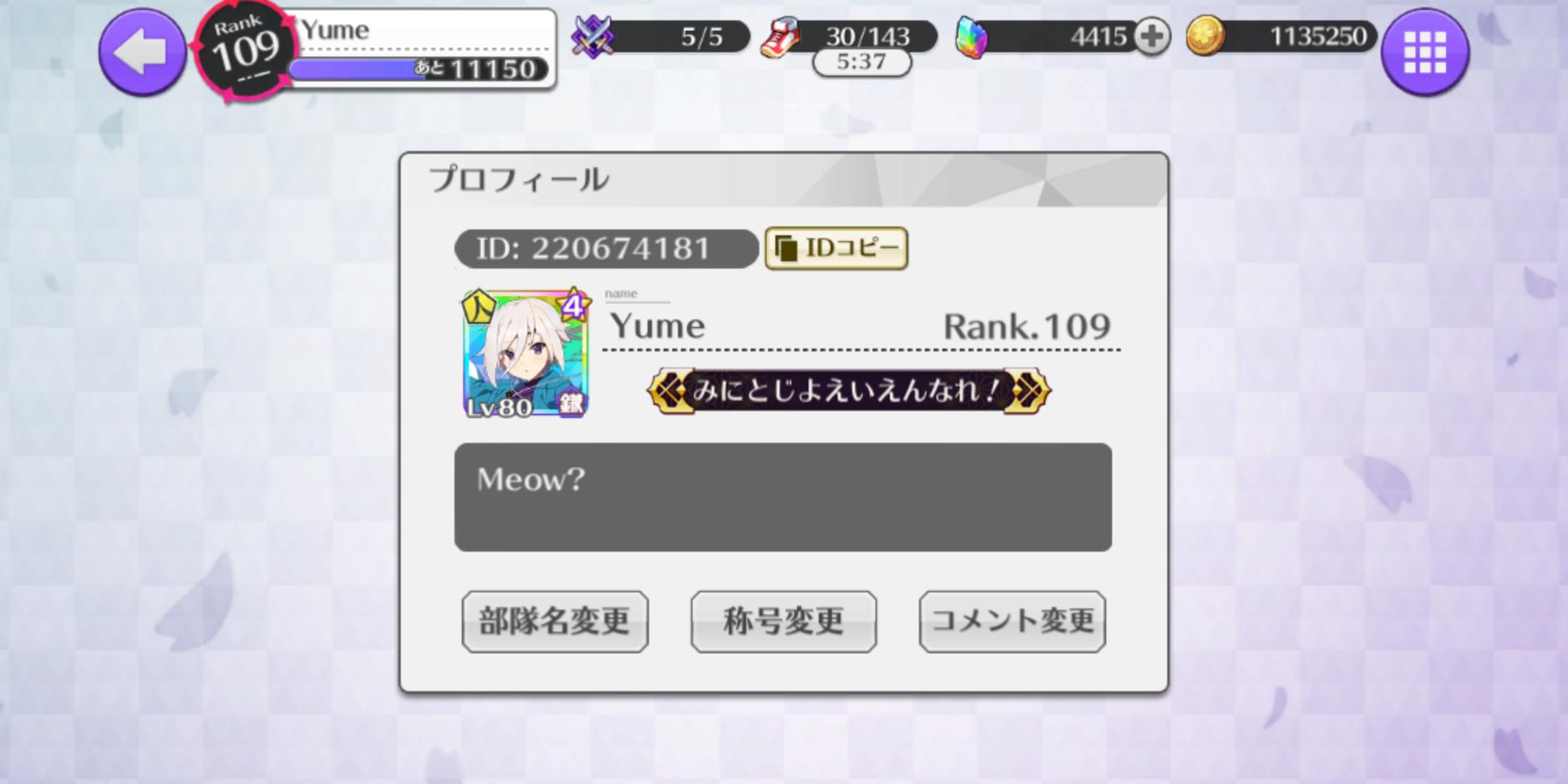Tap the plus icon beside crystals

point(1151,36)
